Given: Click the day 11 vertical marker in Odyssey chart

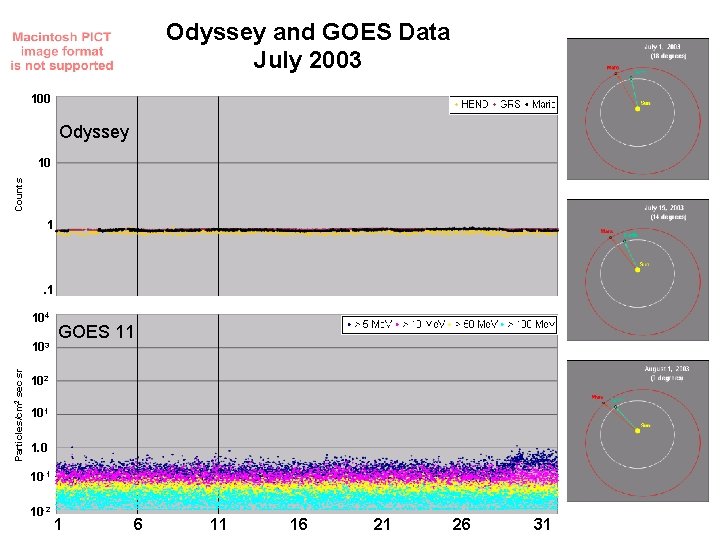Looking at the screenshot, I should 218,196.
